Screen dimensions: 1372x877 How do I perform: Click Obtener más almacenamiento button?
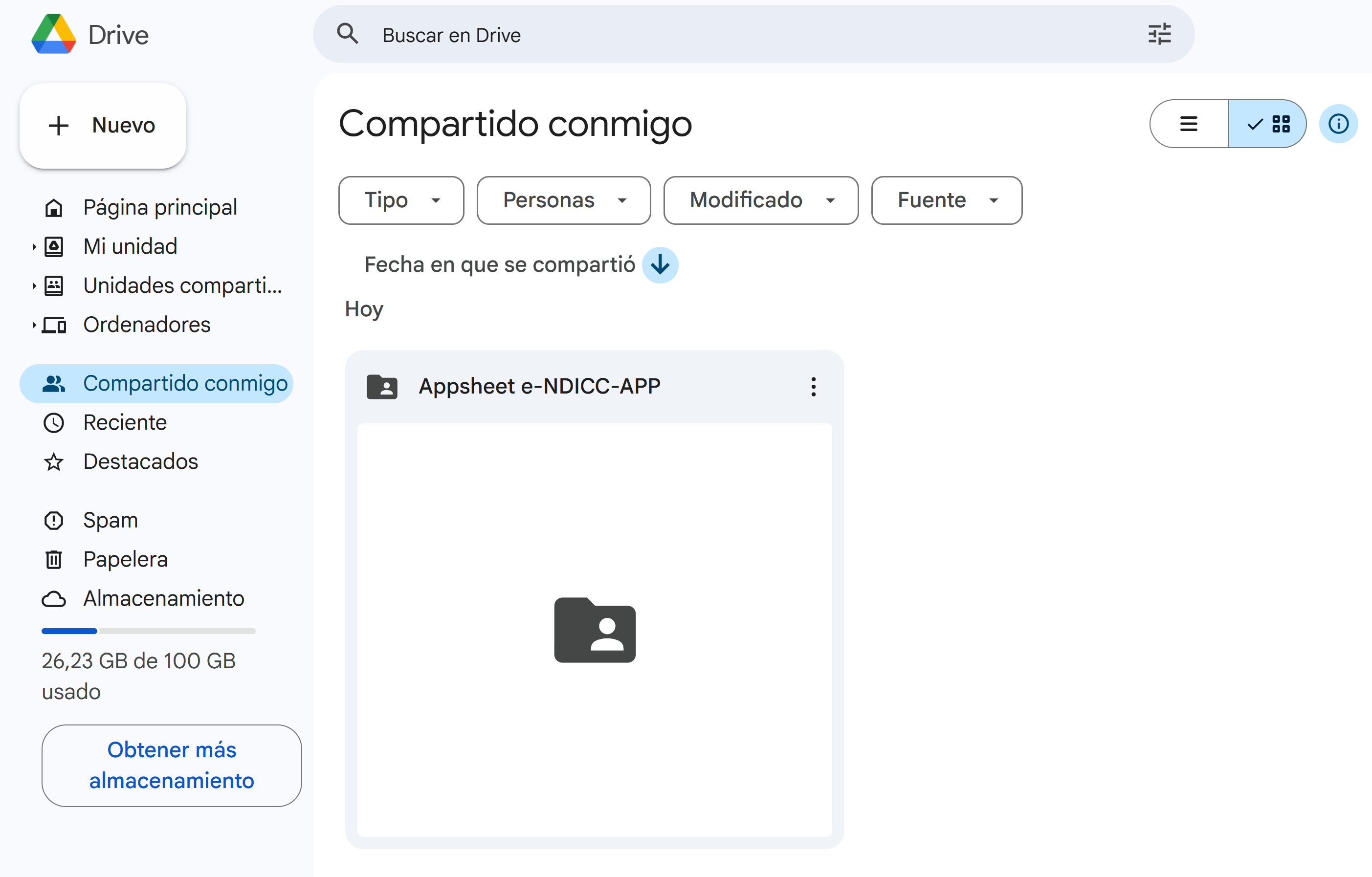[x=172, y=766]
